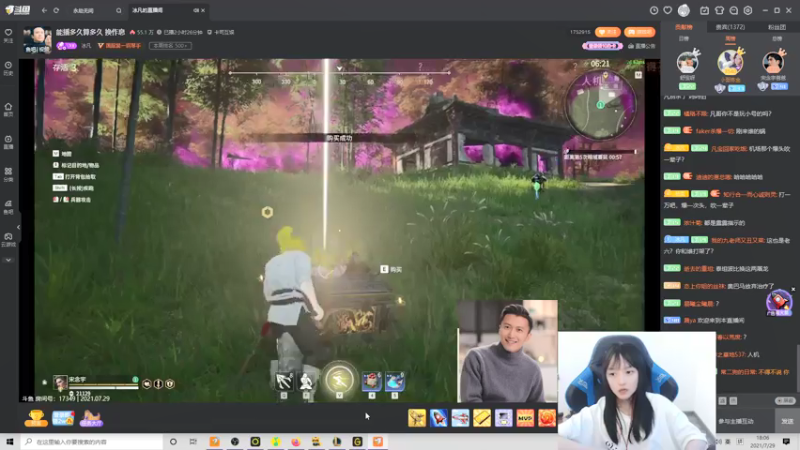Click the 发送 send button
This screenshot has height=450, width=800.
(x=787, y=421)
